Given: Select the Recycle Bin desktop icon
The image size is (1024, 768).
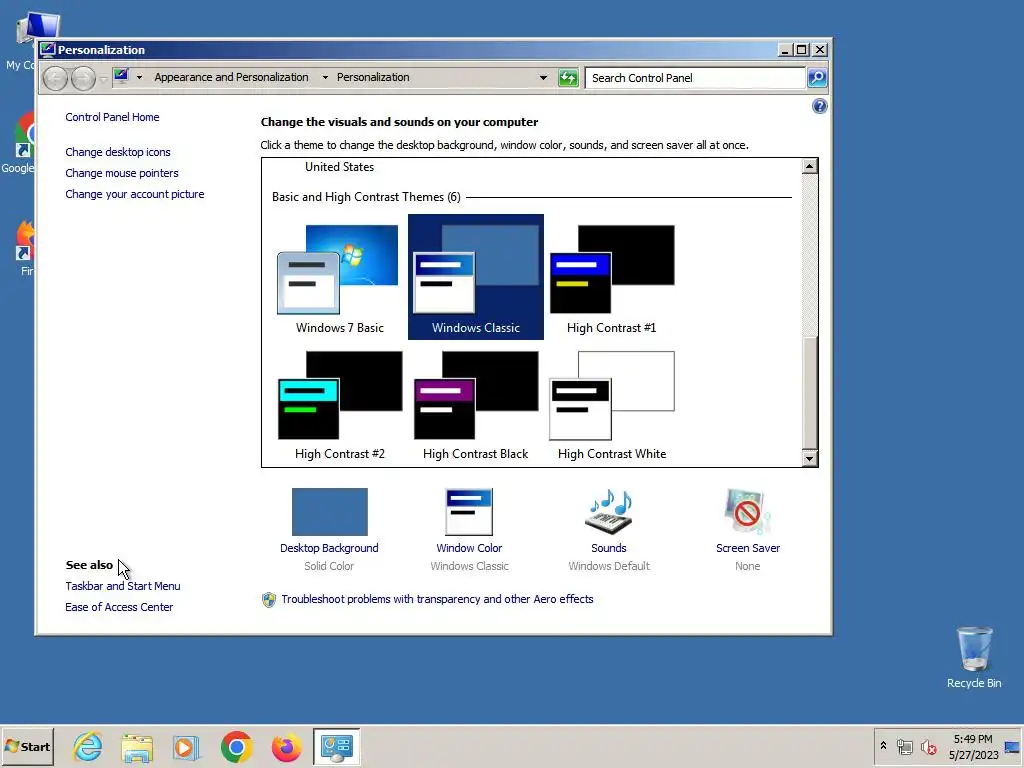Looking at the screenshot, I should tap(974, 657).
